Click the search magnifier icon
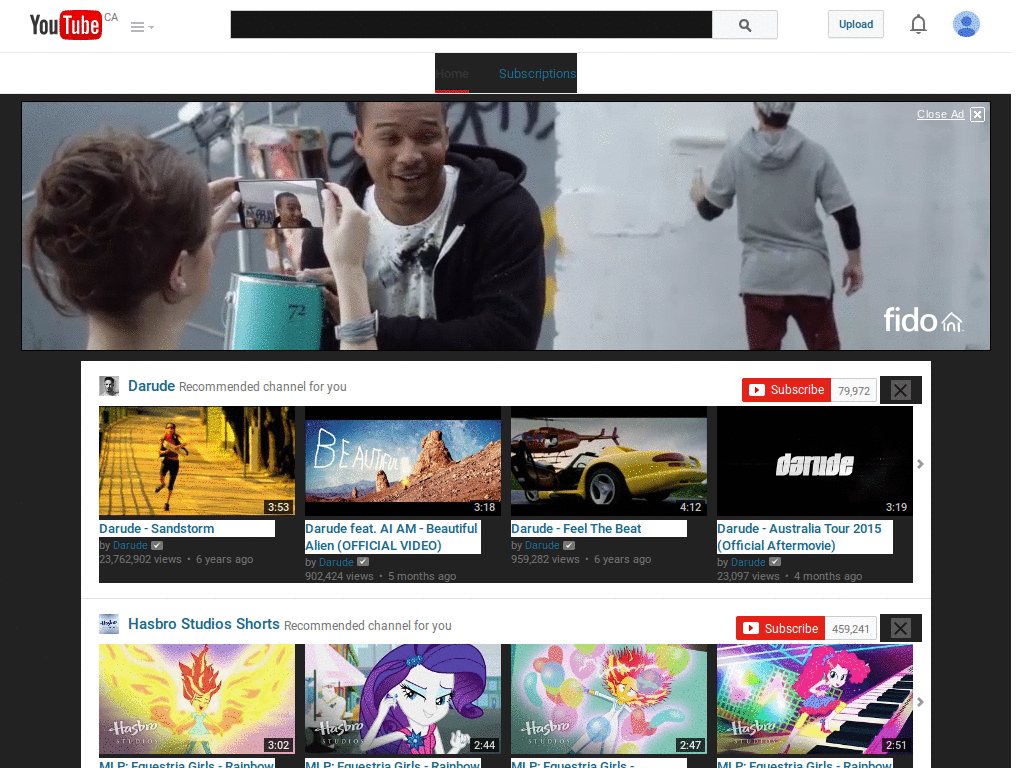 [744, 24]
